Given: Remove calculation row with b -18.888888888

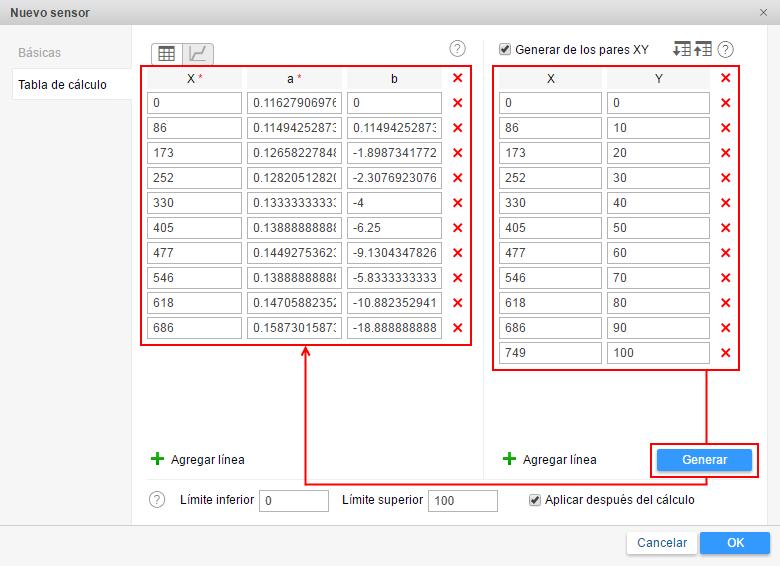Looking at the screenshot, I should (458, 328).
